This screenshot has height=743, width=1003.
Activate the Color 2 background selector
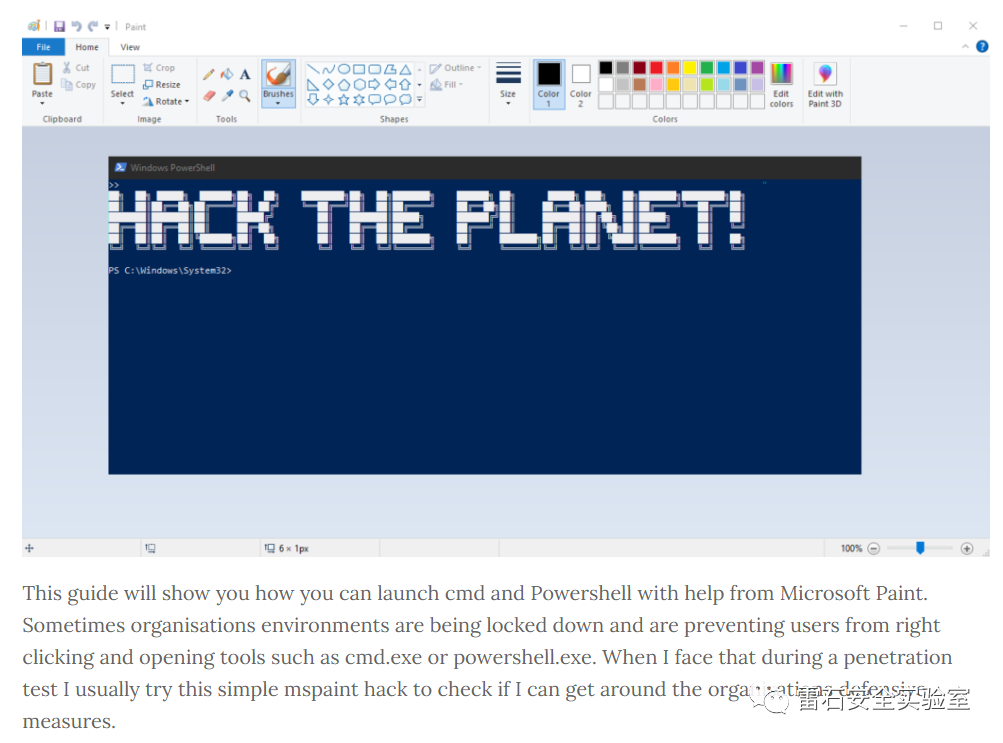580,84
